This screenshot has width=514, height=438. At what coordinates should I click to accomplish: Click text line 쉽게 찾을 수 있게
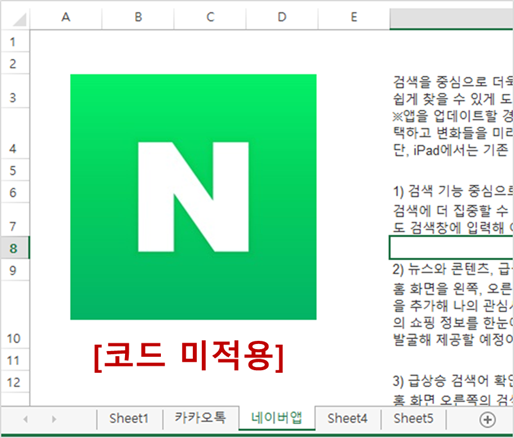(x=453, y=99)
